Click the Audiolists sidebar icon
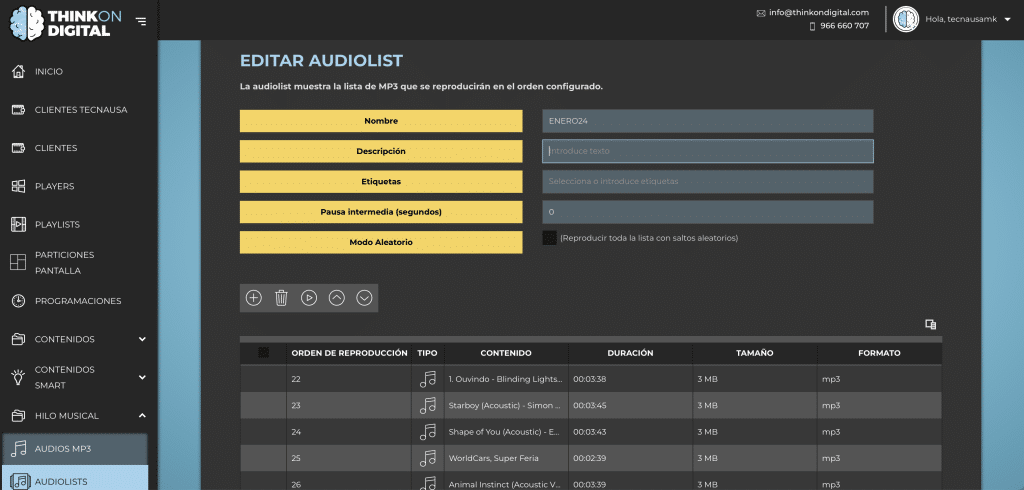Image resolution: width=1024 pixels, height=490 pixels. click(x=20, y=482)
